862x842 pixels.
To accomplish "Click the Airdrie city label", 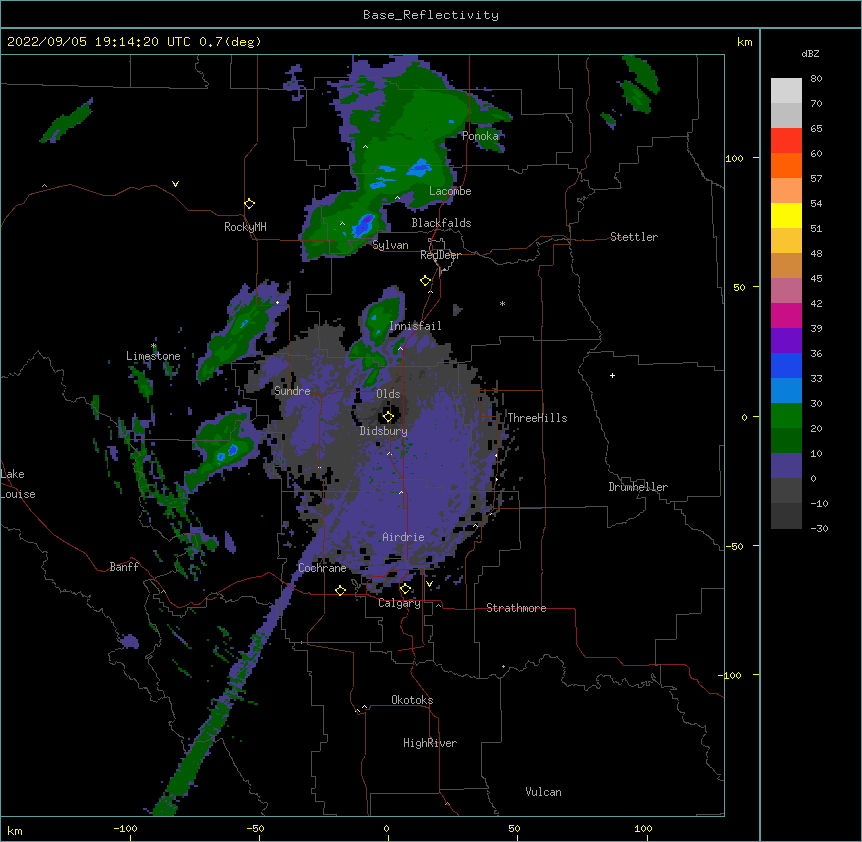I will 403,537.
